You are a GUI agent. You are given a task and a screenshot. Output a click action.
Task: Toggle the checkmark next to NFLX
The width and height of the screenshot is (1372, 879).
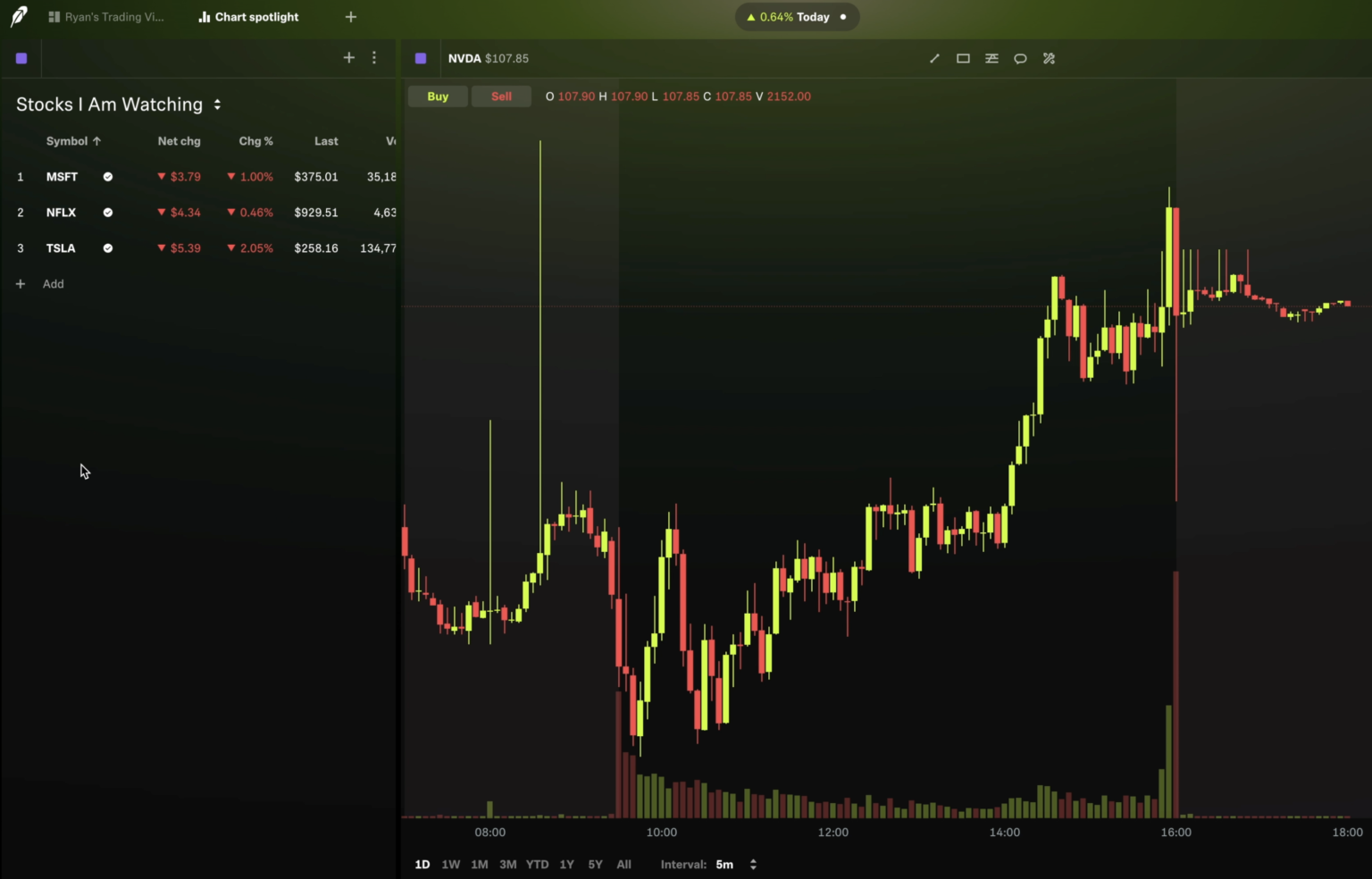click(x=107, y=212)
